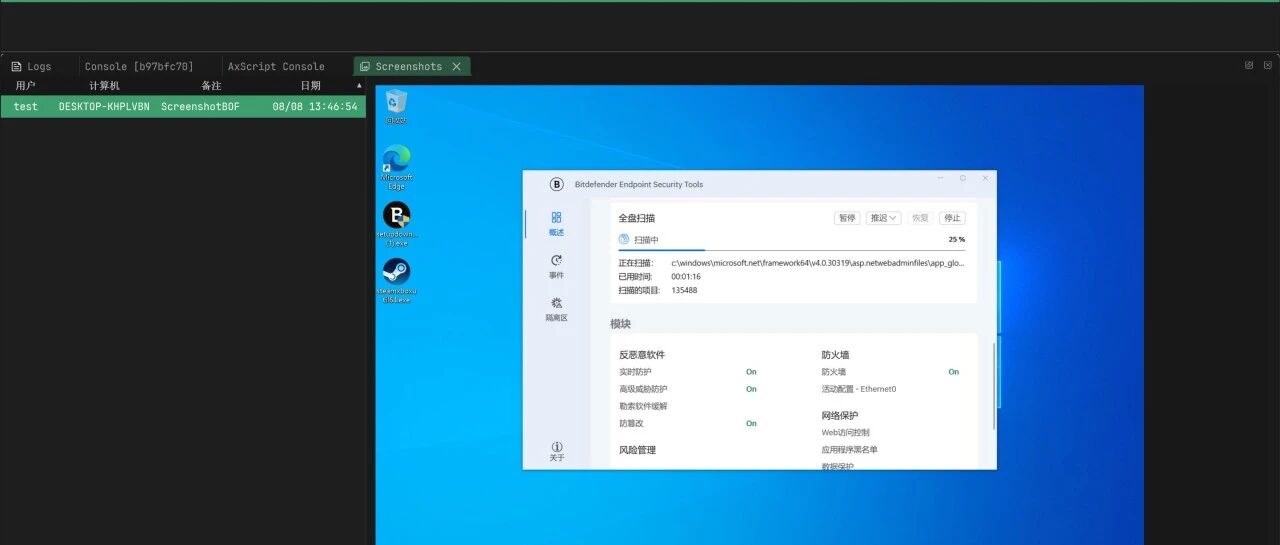Click the 风险管理 section heading
1280x545 pixels.
(638, 451)
